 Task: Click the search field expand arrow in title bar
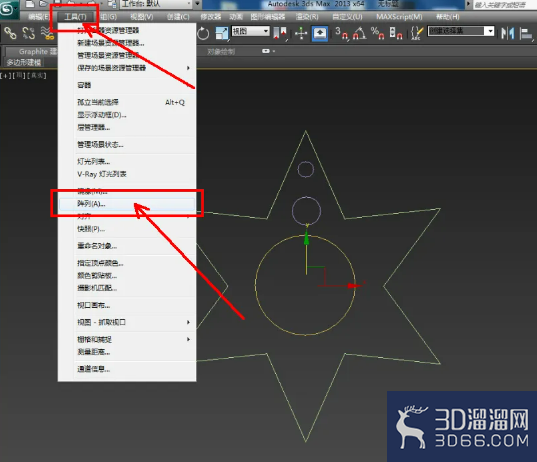point(469,4)
